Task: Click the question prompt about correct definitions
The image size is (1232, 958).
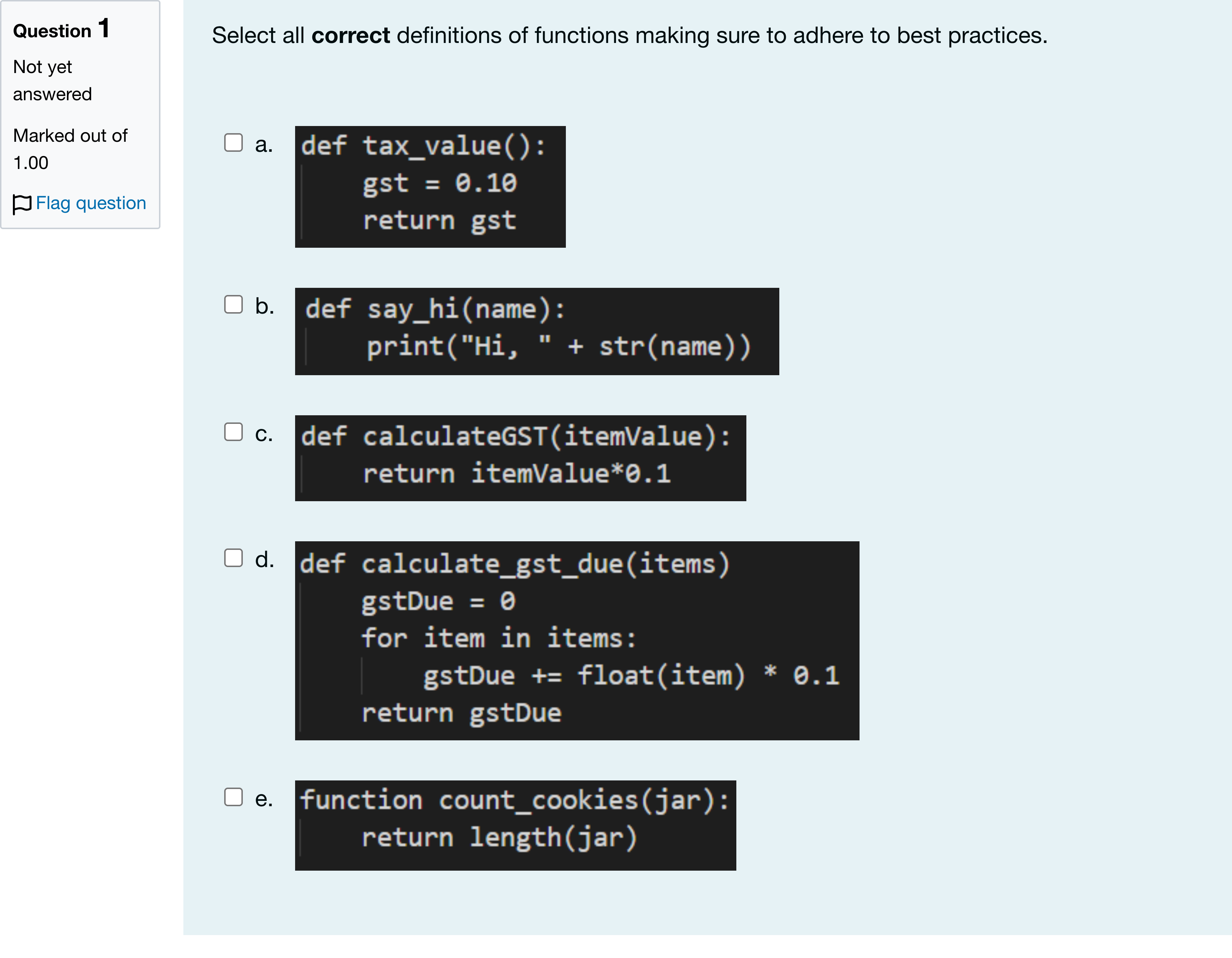Action: coord(630,35)
